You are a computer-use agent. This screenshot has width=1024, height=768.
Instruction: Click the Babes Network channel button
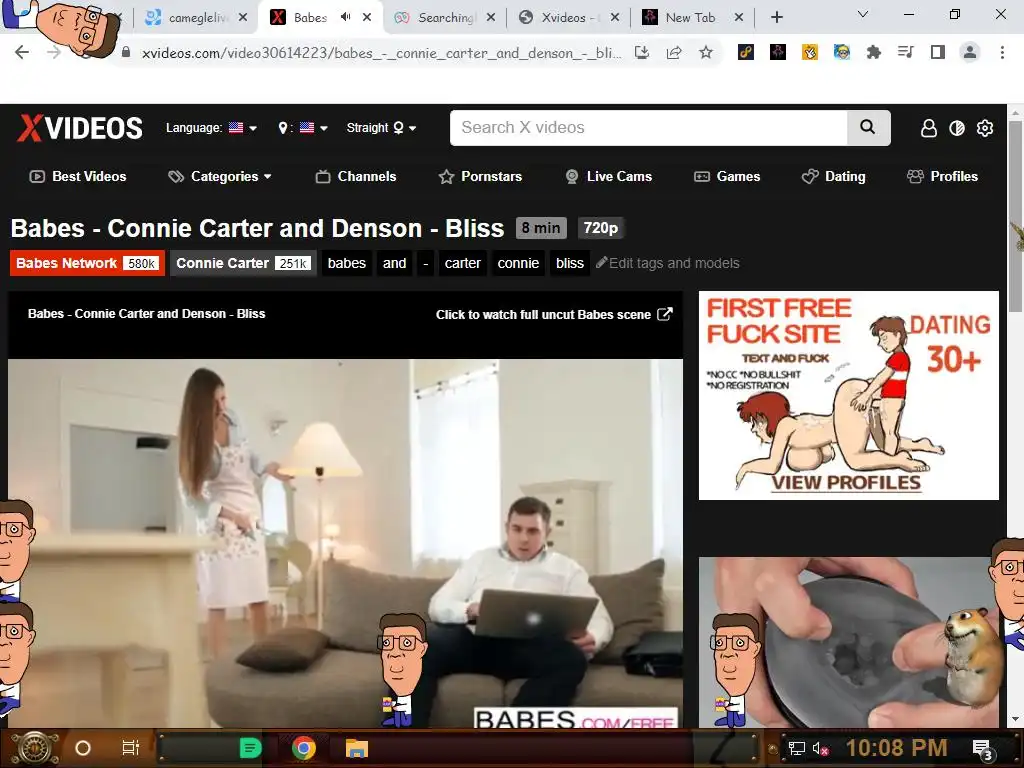pos(87,263)
